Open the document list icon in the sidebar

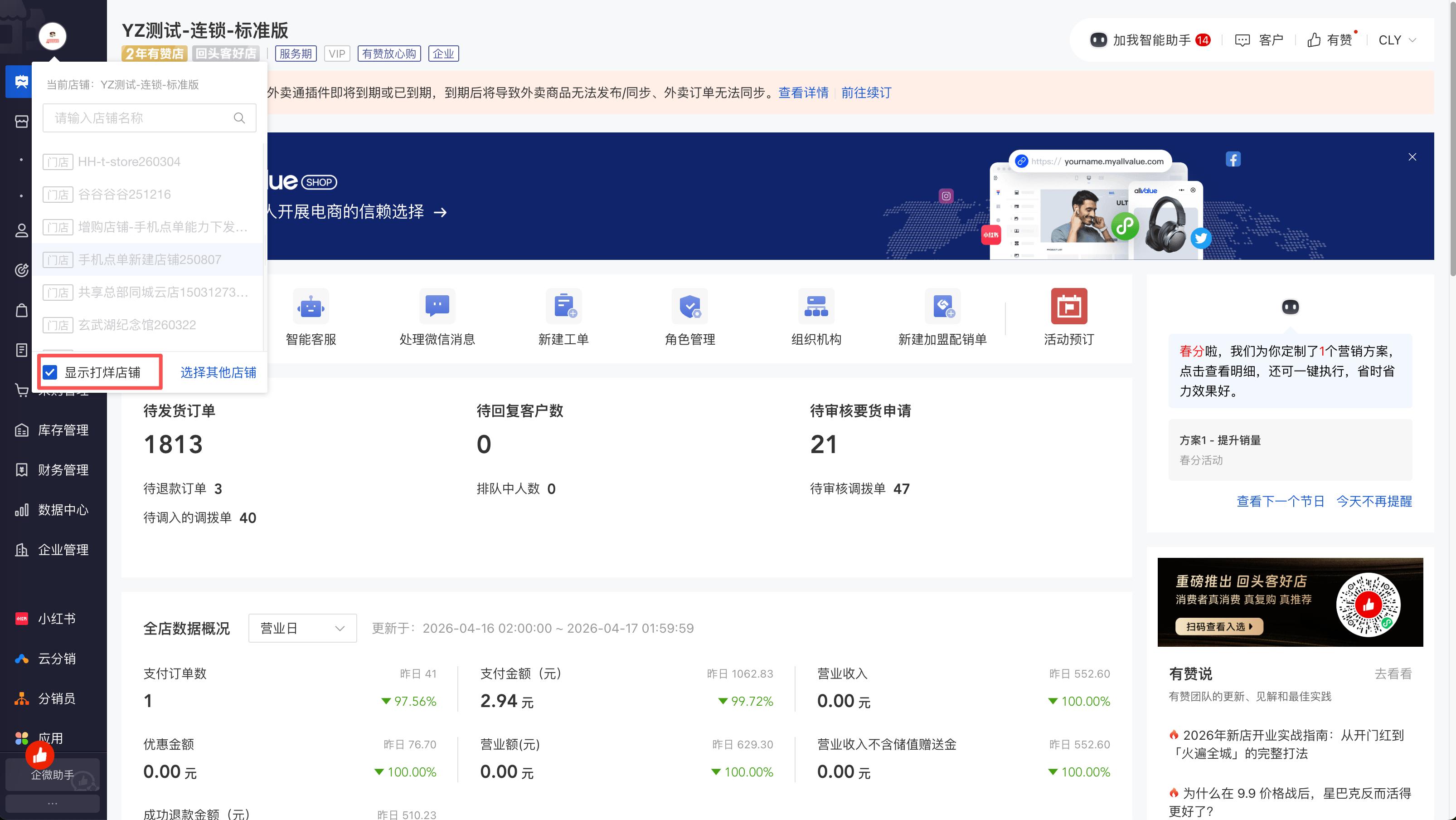click(21, 350)
